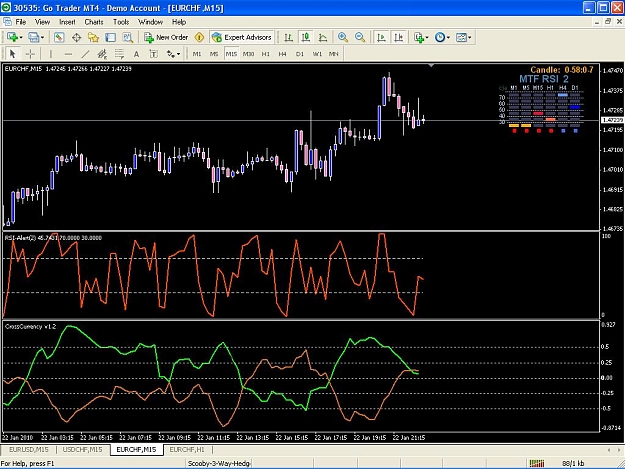625x469 pixels.
Task: Zoom out of the chart
Action: 360,37
